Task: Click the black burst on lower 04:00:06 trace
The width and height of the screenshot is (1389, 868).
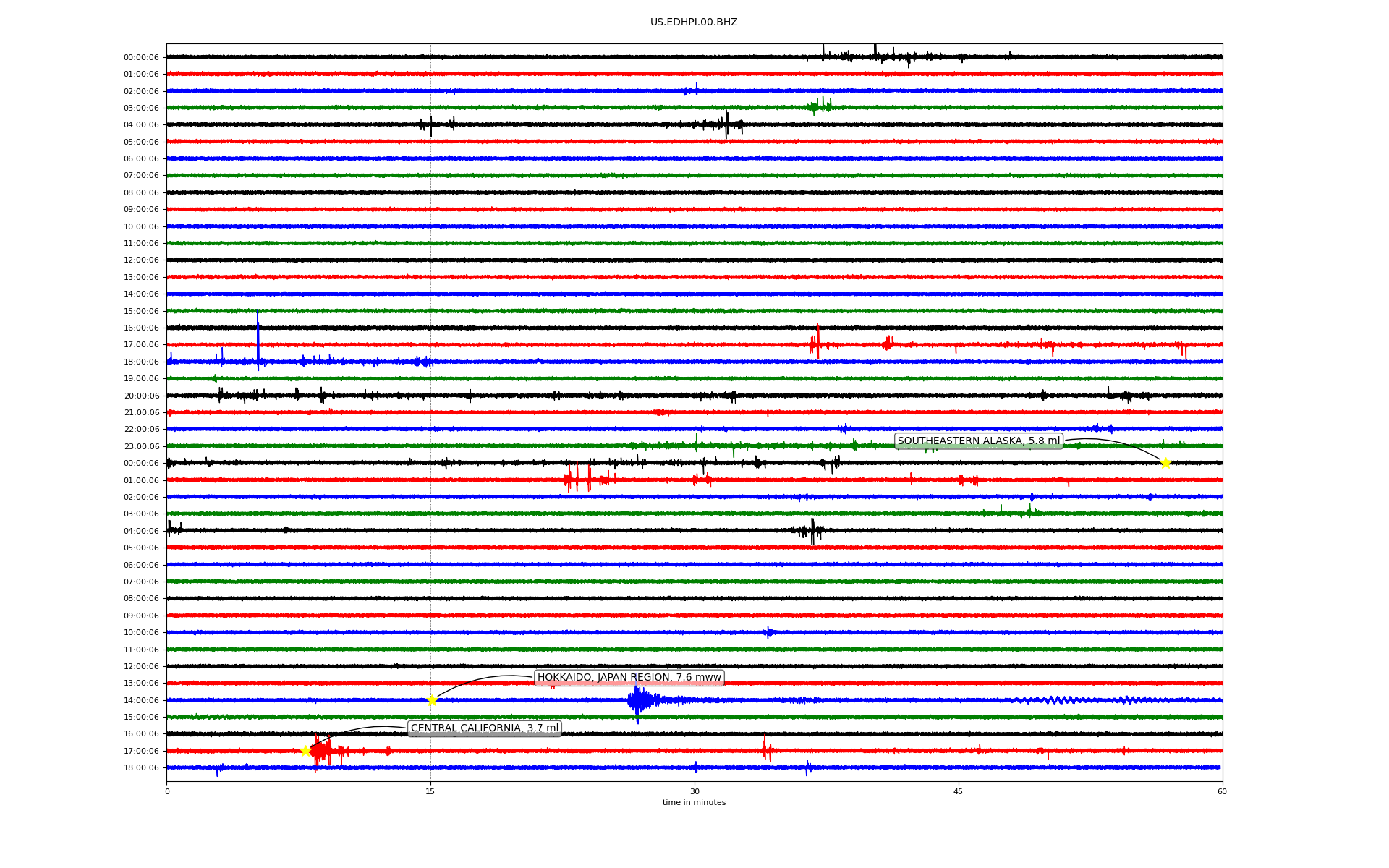Action: click(x=812, y=531)
